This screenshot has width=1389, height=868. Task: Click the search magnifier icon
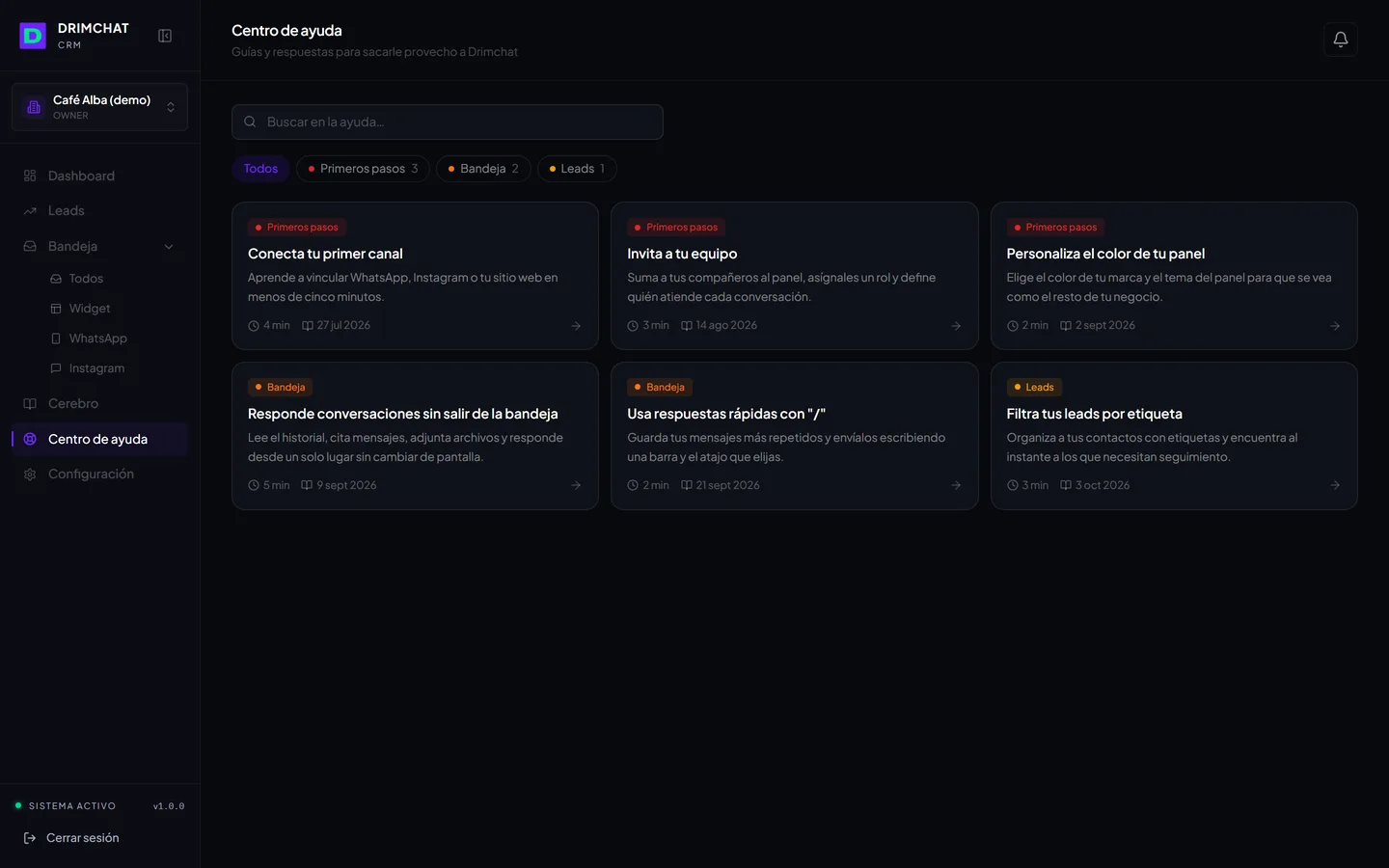click(250, 122)
